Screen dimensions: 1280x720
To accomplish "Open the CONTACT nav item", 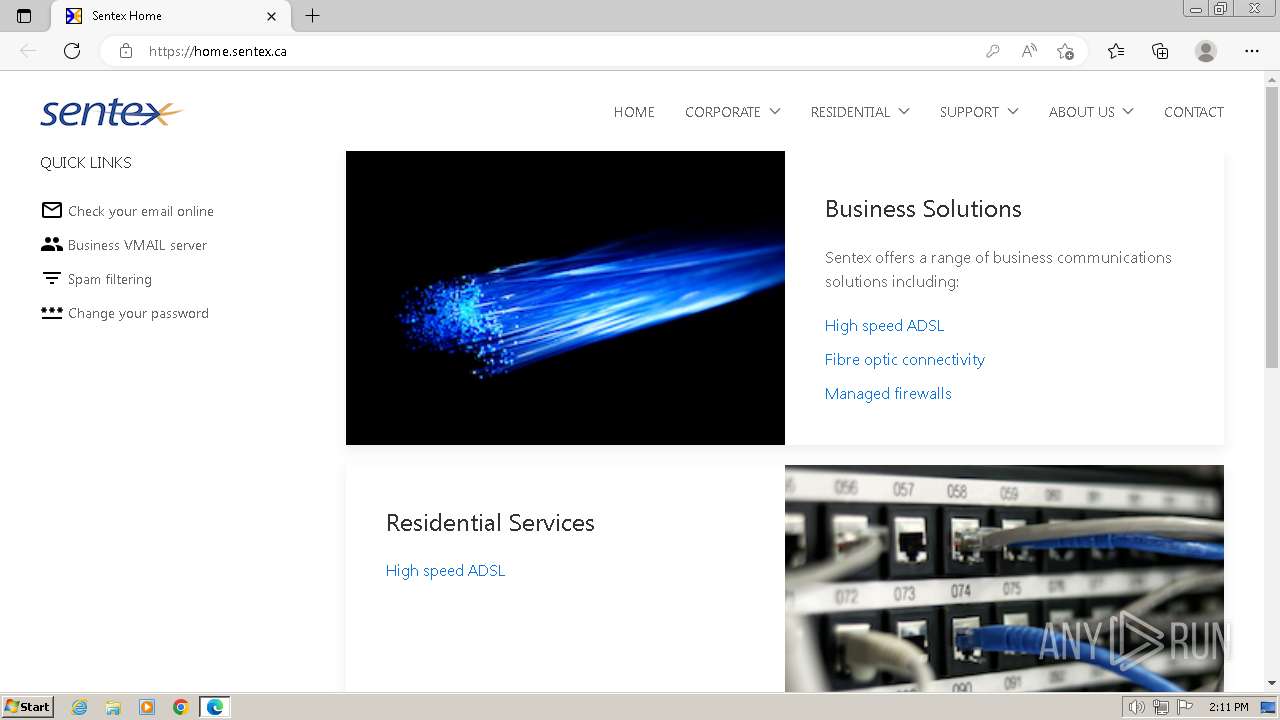I will coord(1194,112).
